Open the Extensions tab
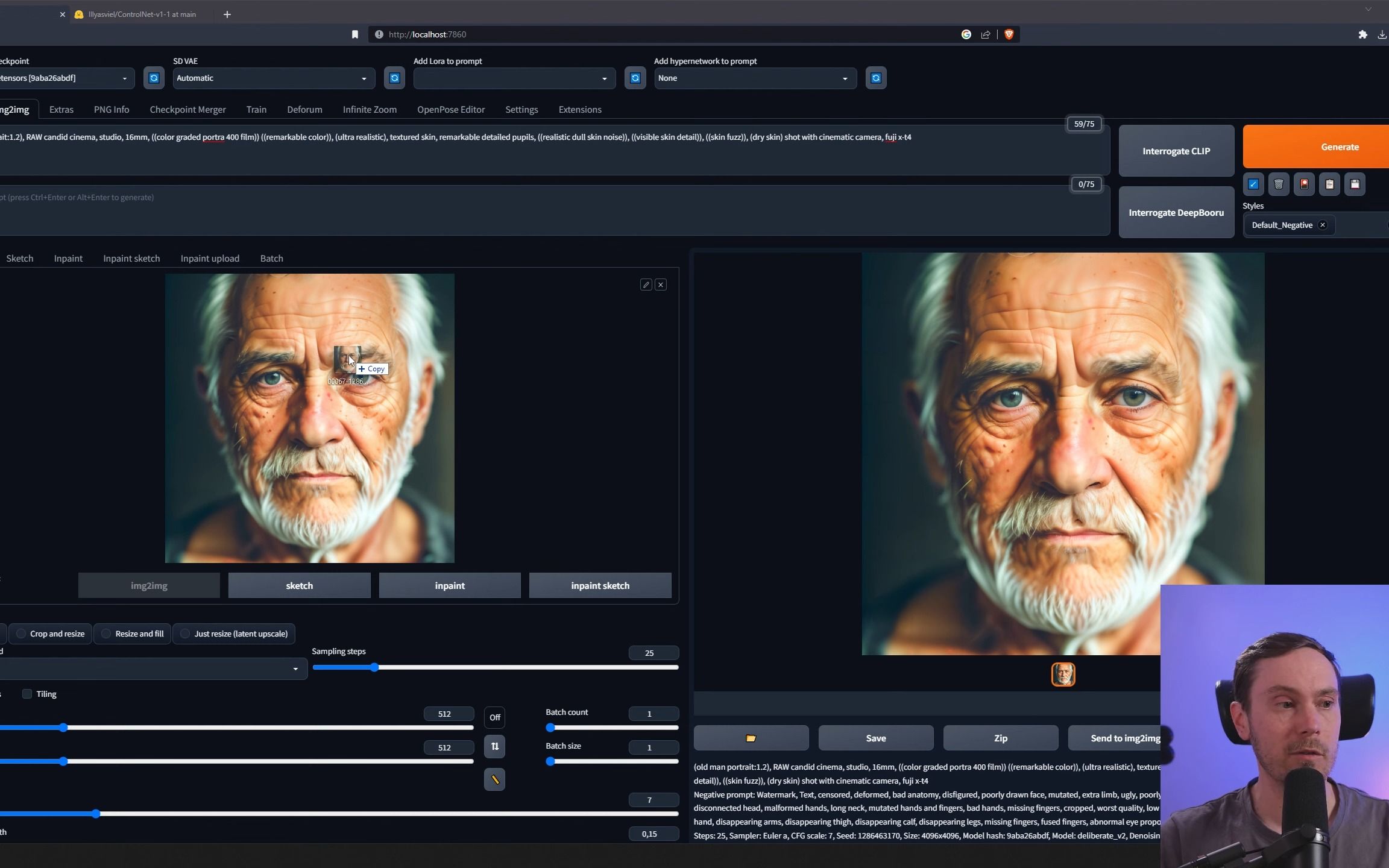1389x868 pixels. (580, 110)
